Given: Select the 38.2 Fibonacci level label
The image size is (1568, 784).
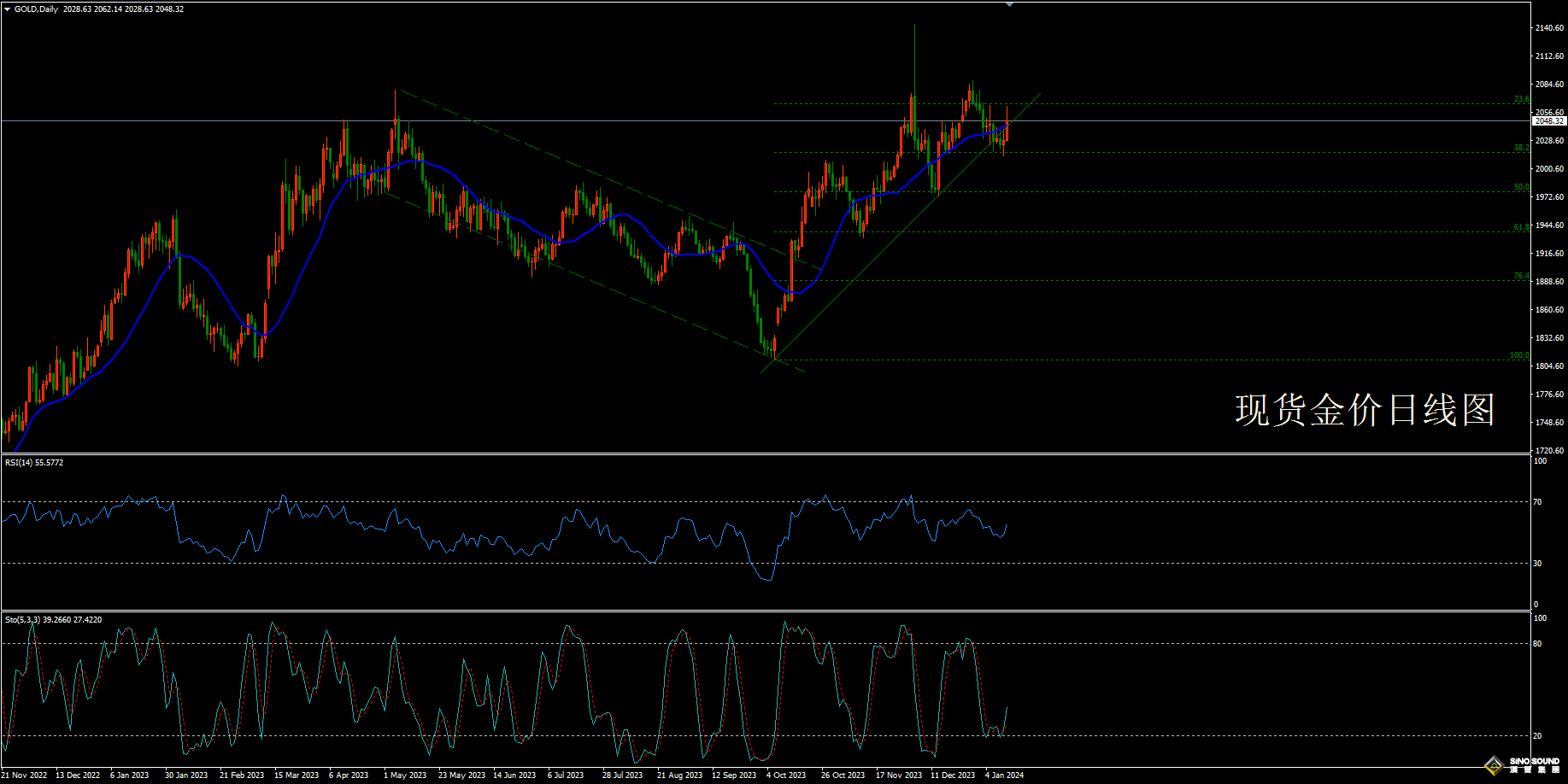Looking at the screenshot, I should pos(1521,148).
